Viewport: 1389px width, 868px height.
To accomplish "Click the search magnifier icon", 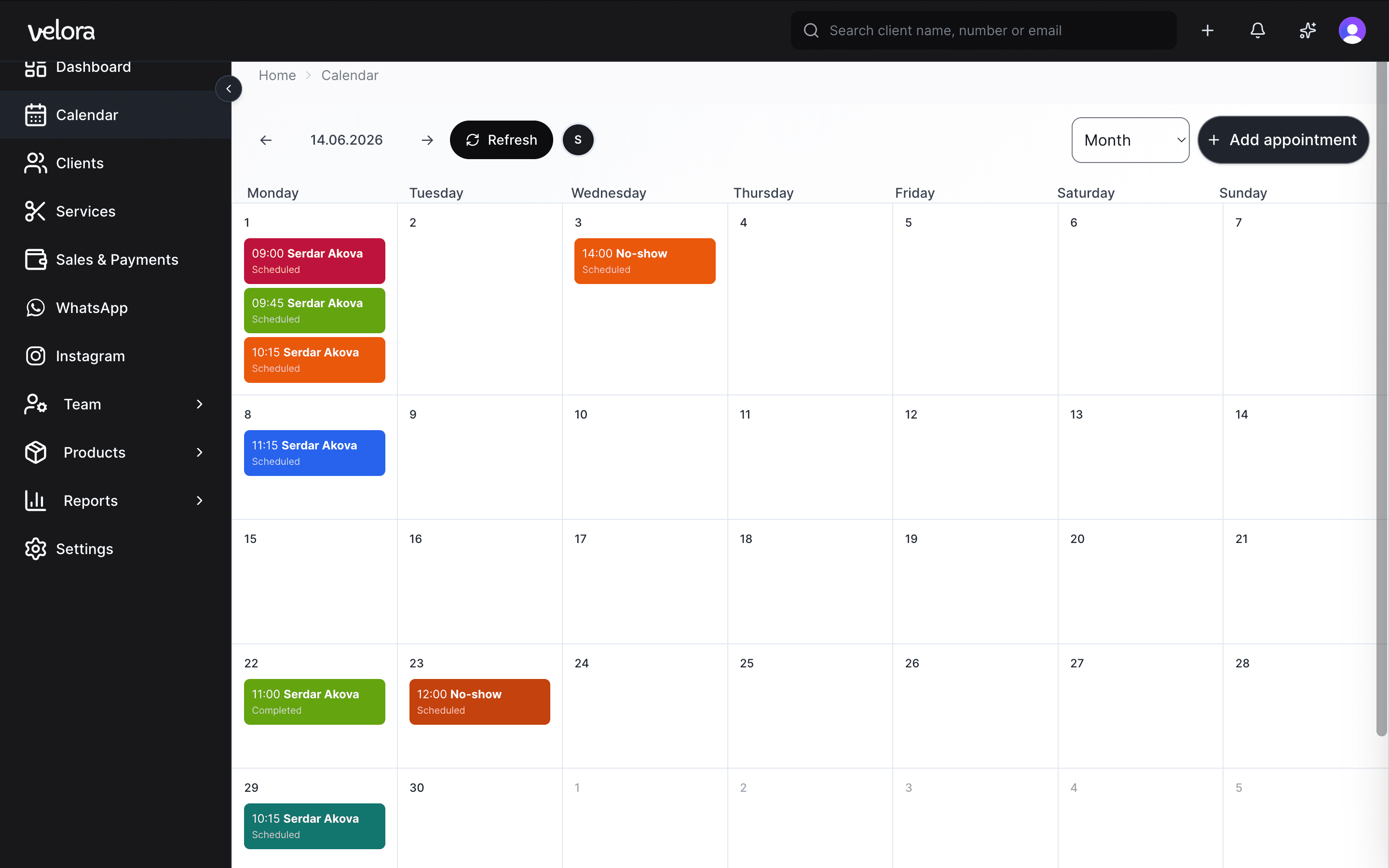I will [x=810, y=30].
